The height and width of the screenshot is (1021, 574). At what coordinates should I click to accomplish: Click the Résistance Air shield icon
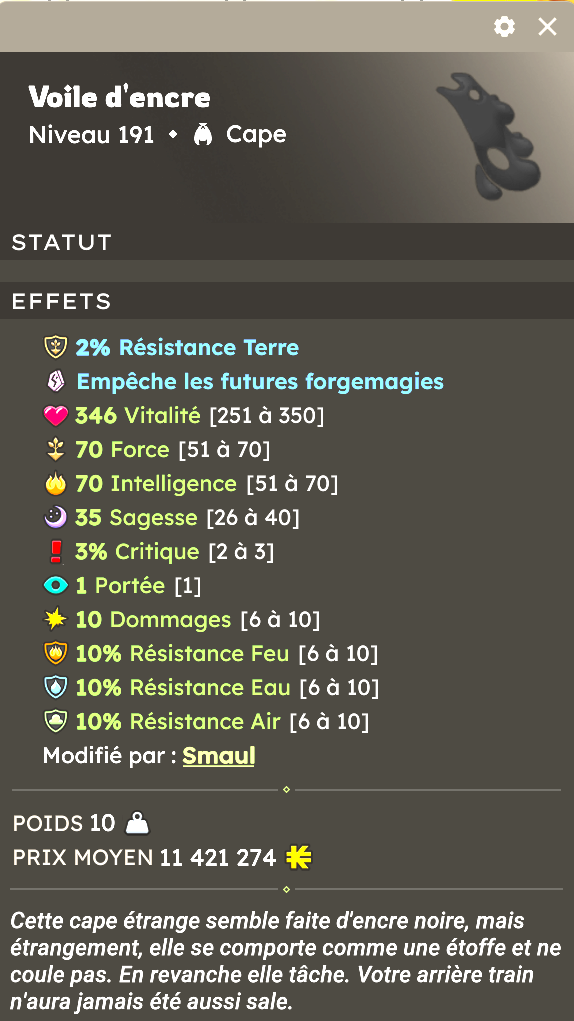coord(55,721)
